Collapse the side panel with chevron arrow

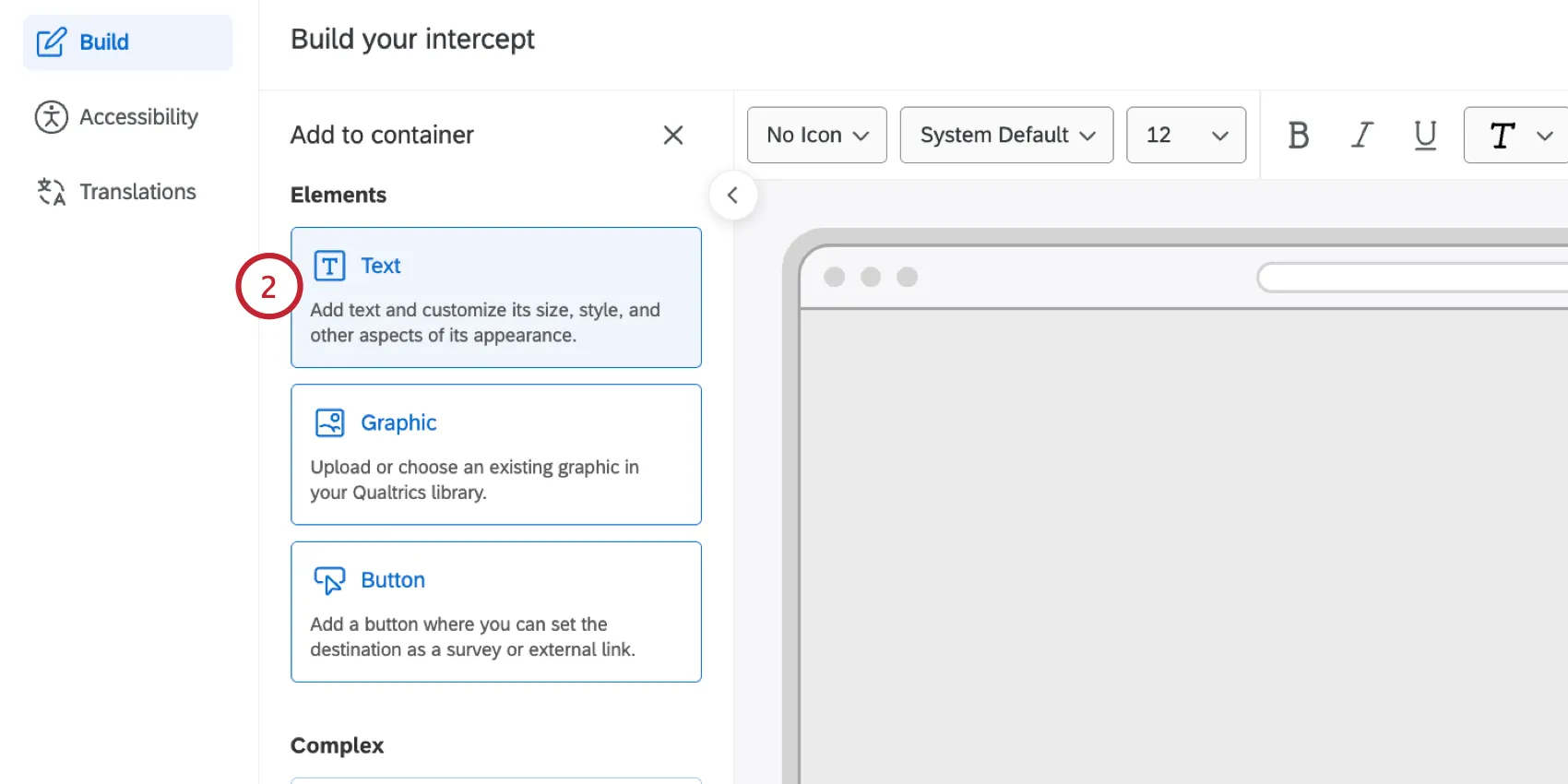[x=733, y=196]
